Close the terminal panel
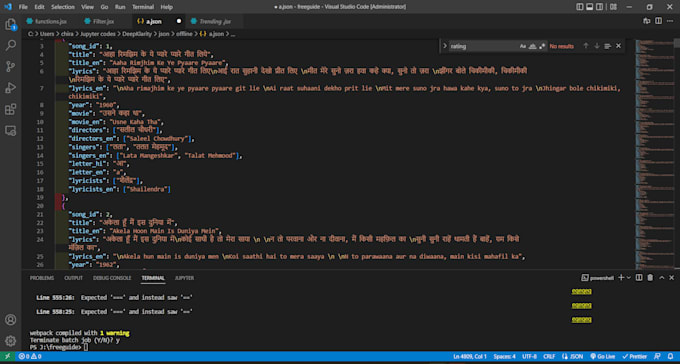680x364 pixels. tap(671, 278)
